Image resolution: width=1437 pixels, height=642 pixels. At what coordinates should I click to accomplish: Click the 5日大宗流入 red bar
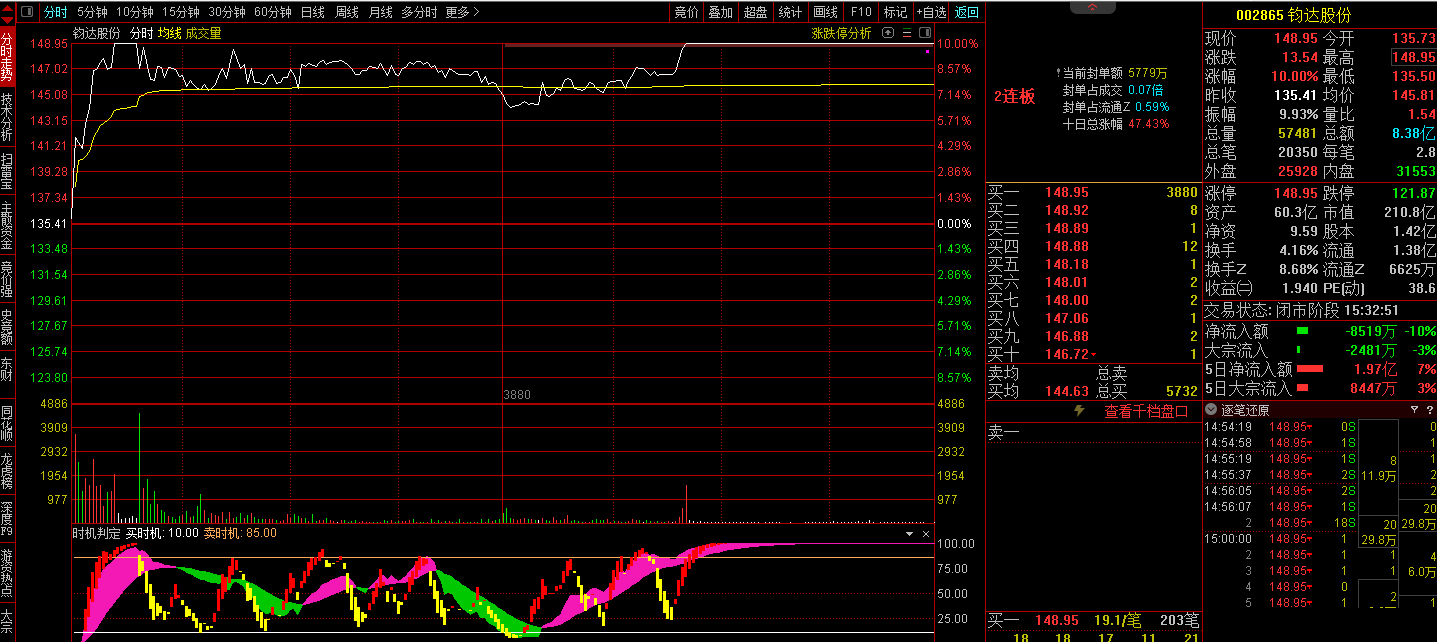pos(1302,388)
